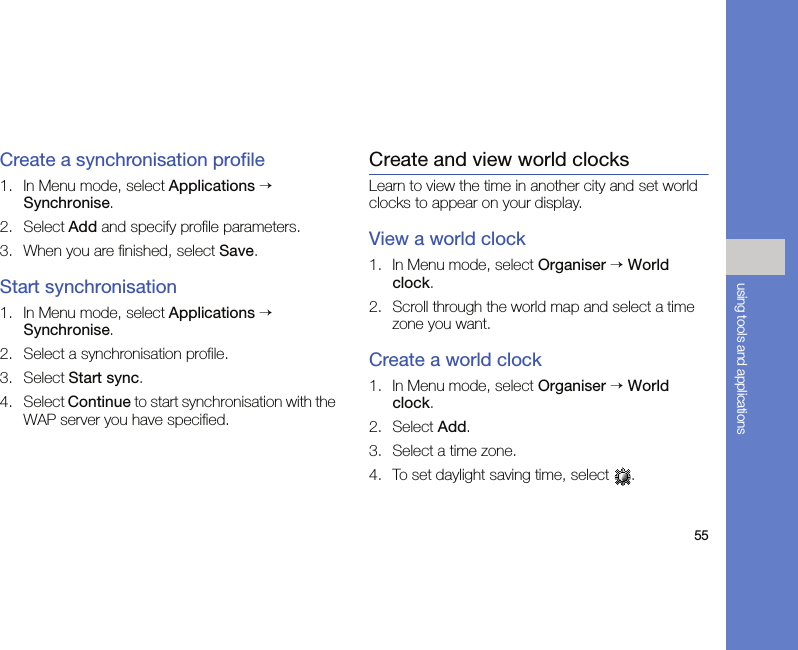Select the 'Create and view world clocks' title

click(499, 160)
